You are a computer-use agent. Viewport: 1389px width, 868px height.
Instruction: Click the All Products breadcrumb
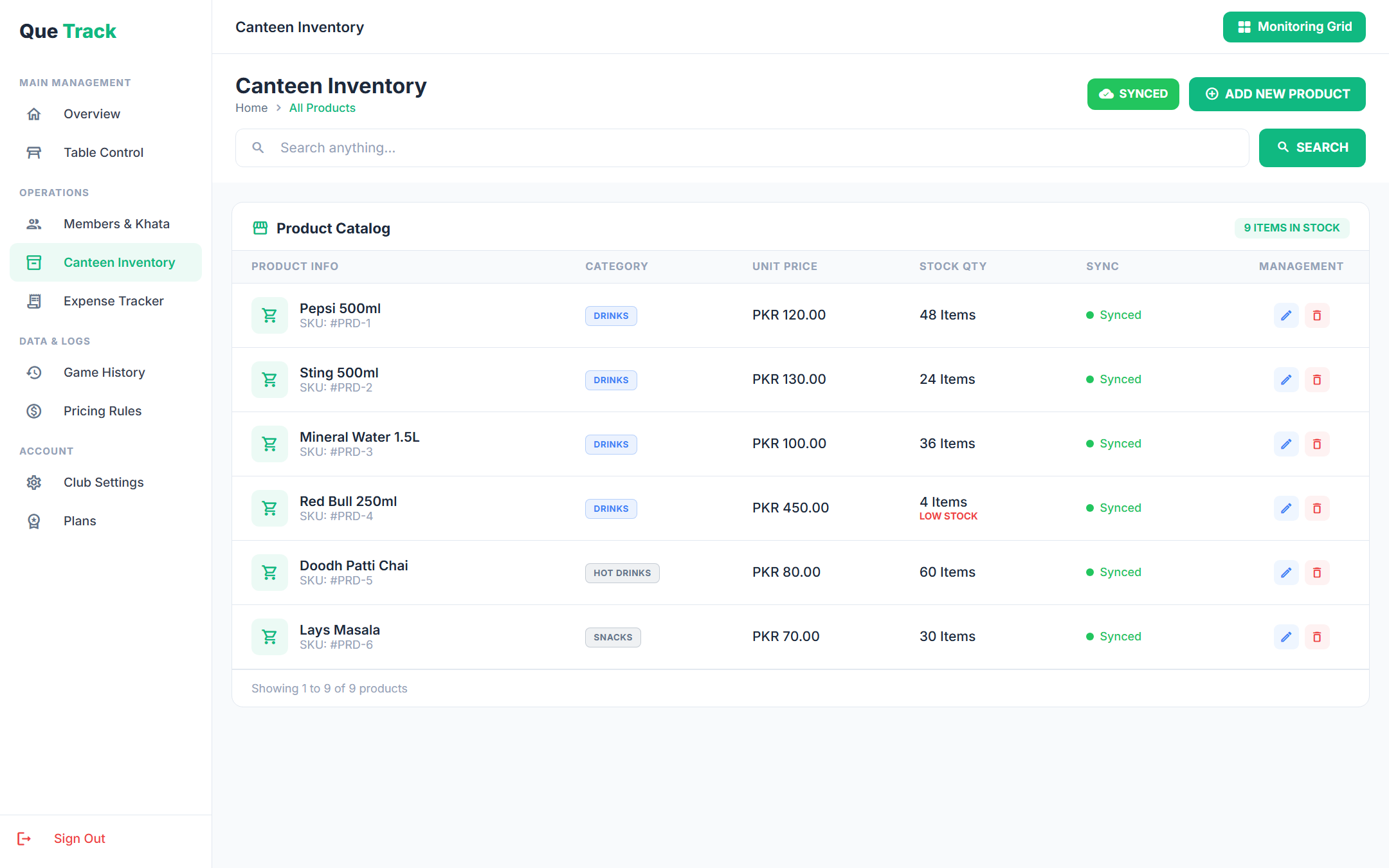(x=322, y=108)
